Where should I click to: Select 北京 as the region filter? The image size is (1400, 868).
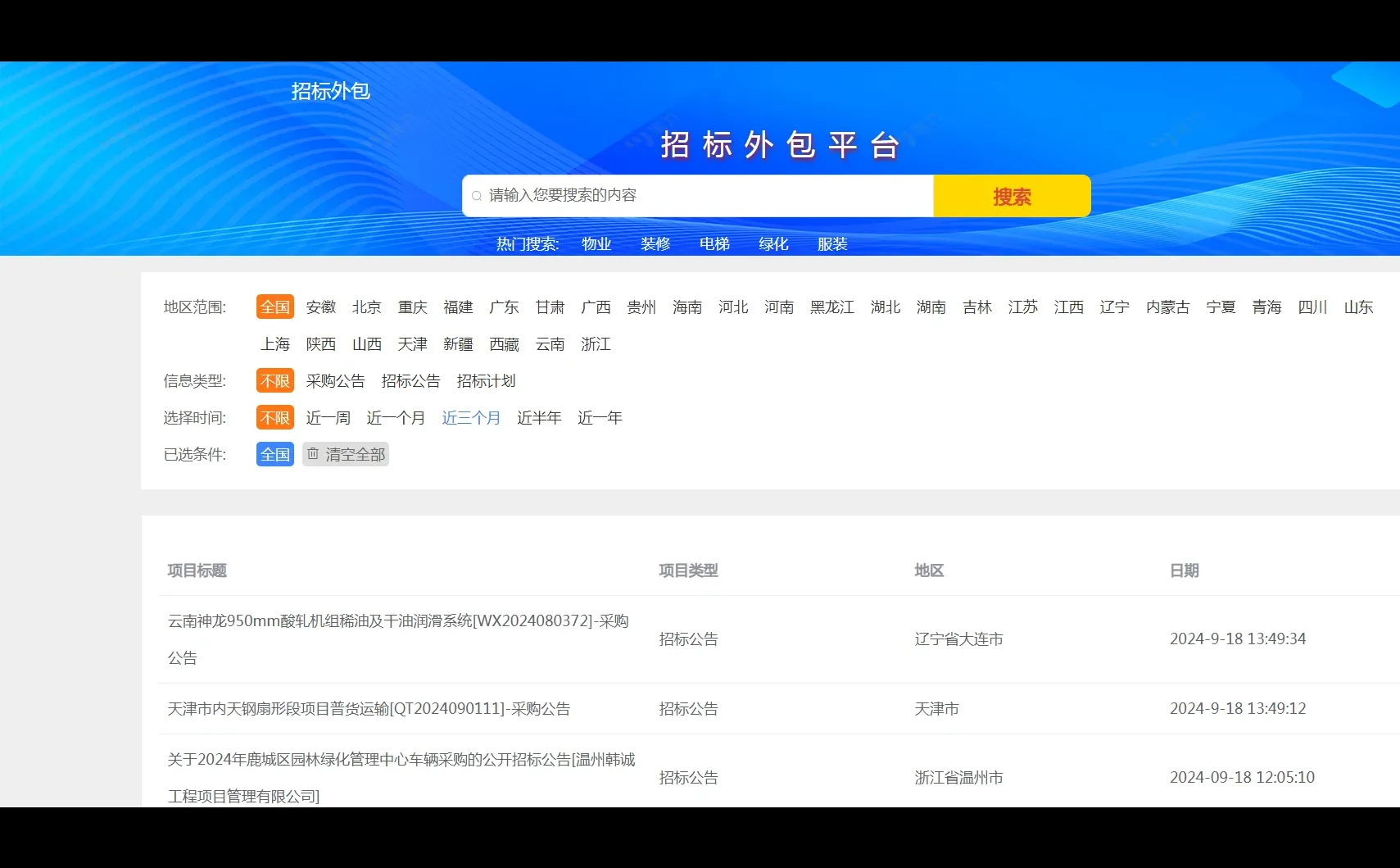click(366, 307)
